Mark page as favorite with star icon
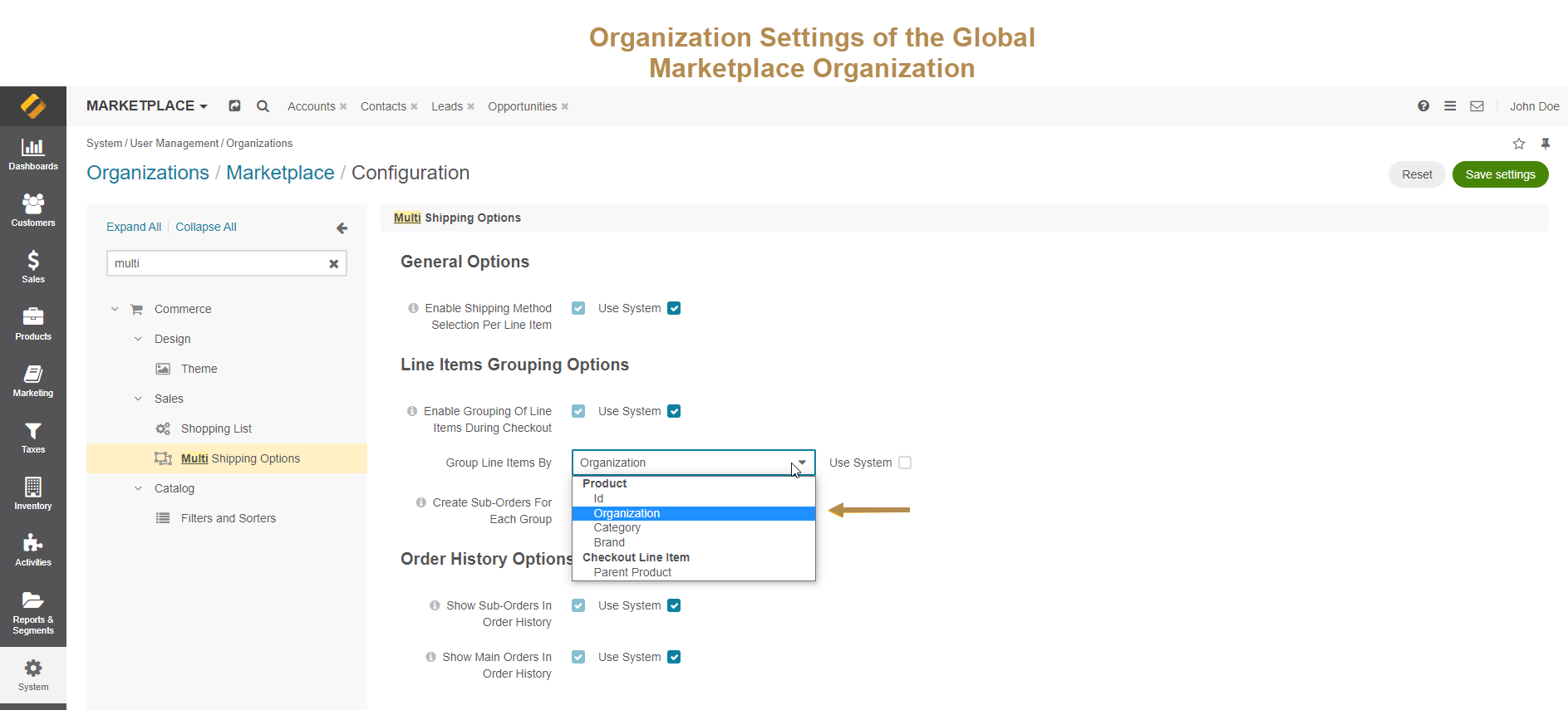The width and height of the screenshot is (1568, 710). (x=1519, y=144)
